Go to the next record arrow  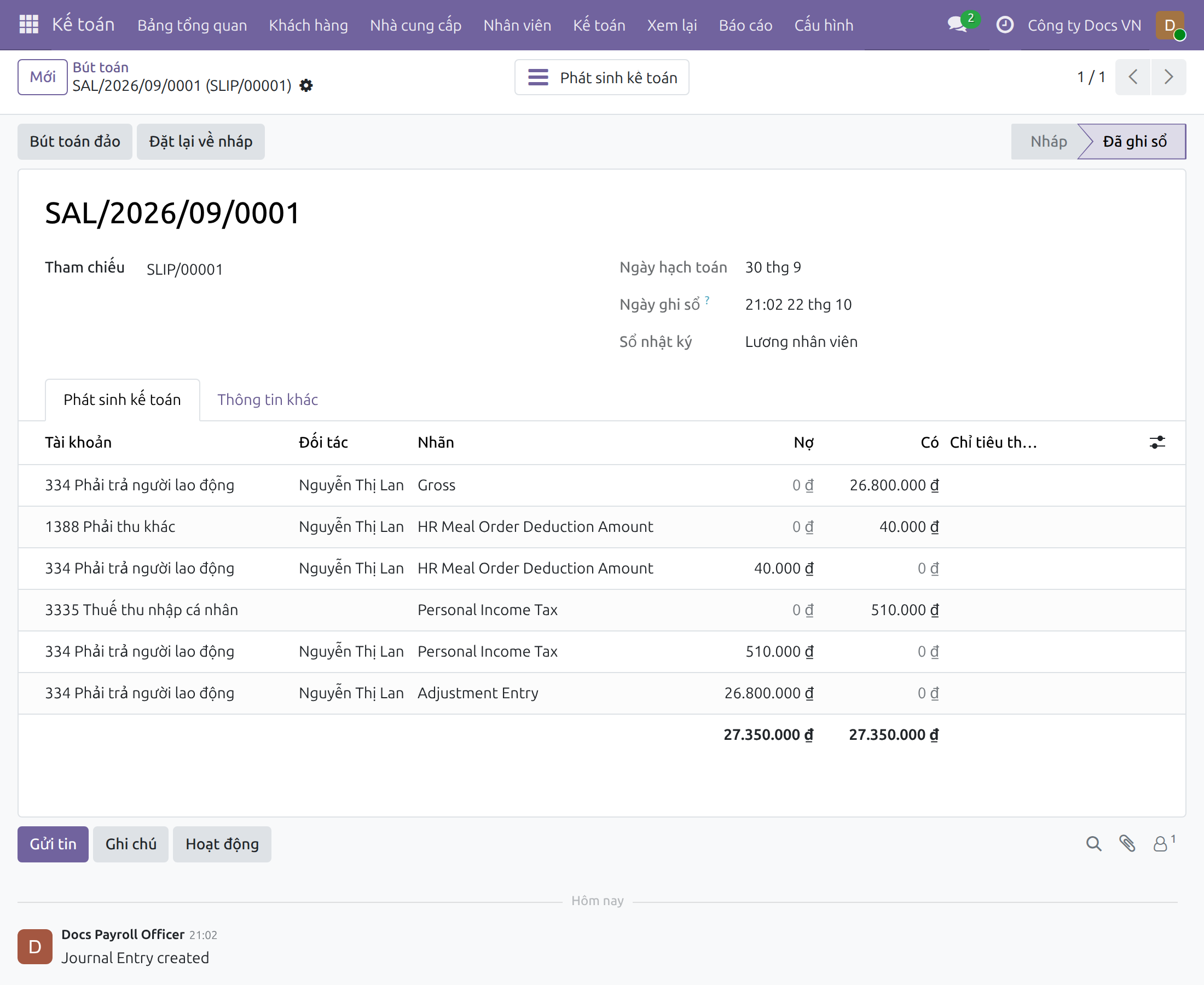pyautogui.click(x=1168, y=77)
